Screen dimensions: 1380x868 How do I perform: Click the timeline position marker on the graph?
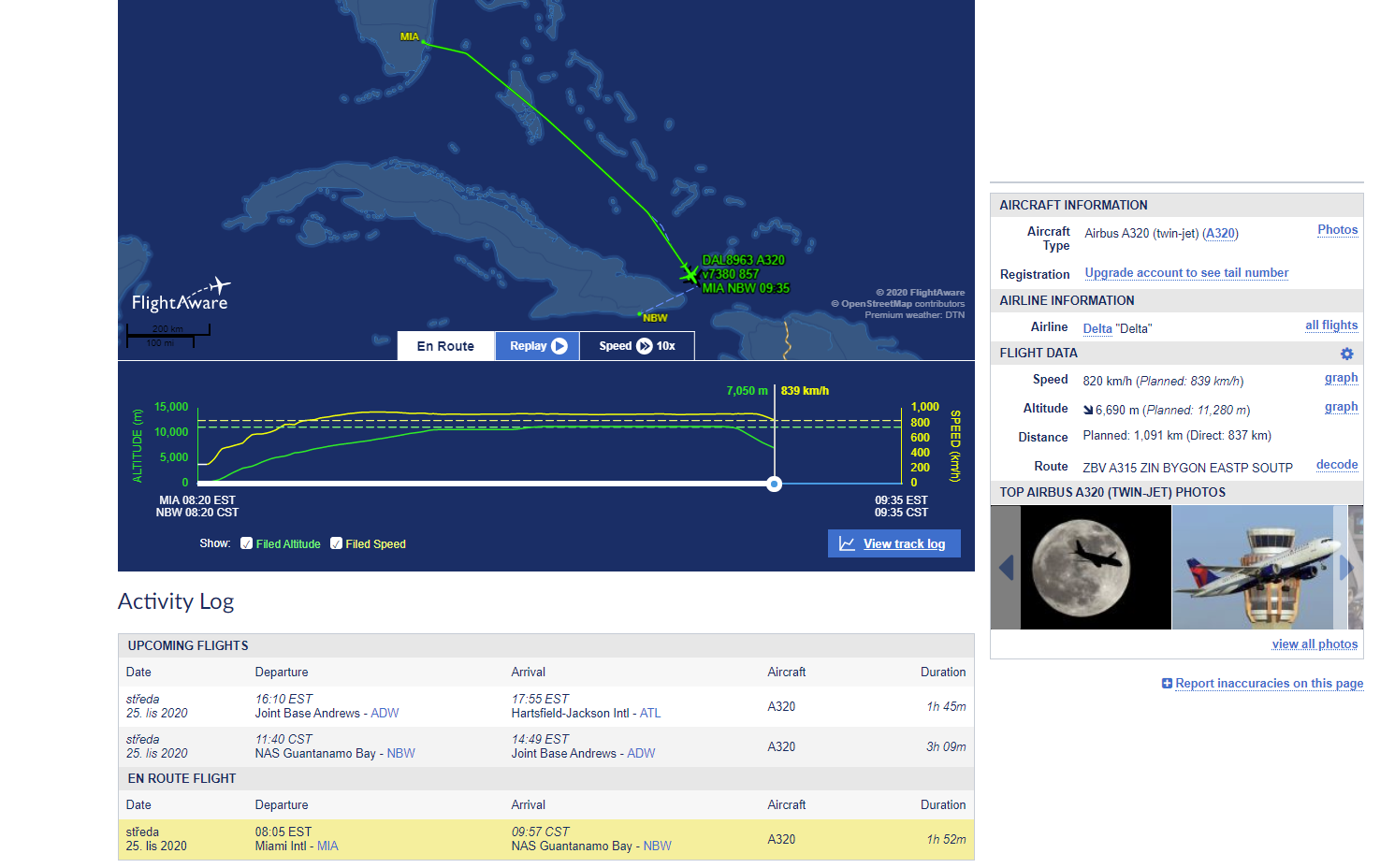774,484
